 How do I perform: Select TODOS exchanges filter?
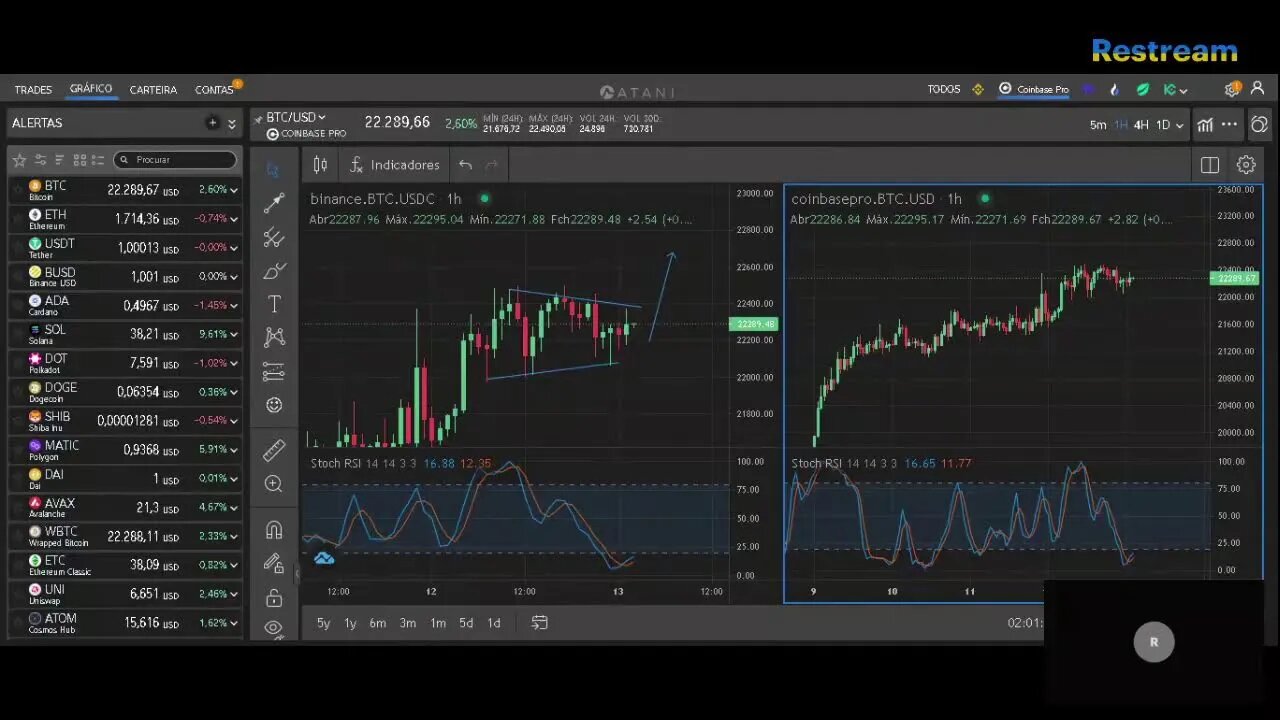coord(944,89)
